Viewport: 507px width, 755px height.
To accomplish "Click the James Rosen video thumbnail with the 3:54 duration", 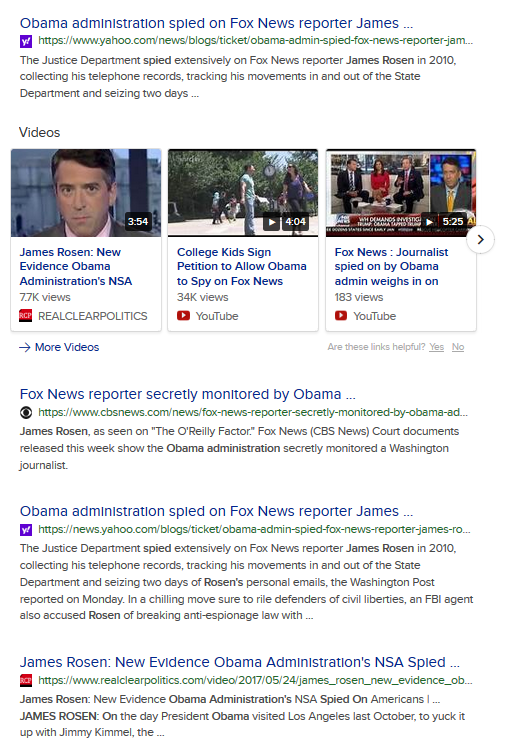I will (x=86, y=193).
